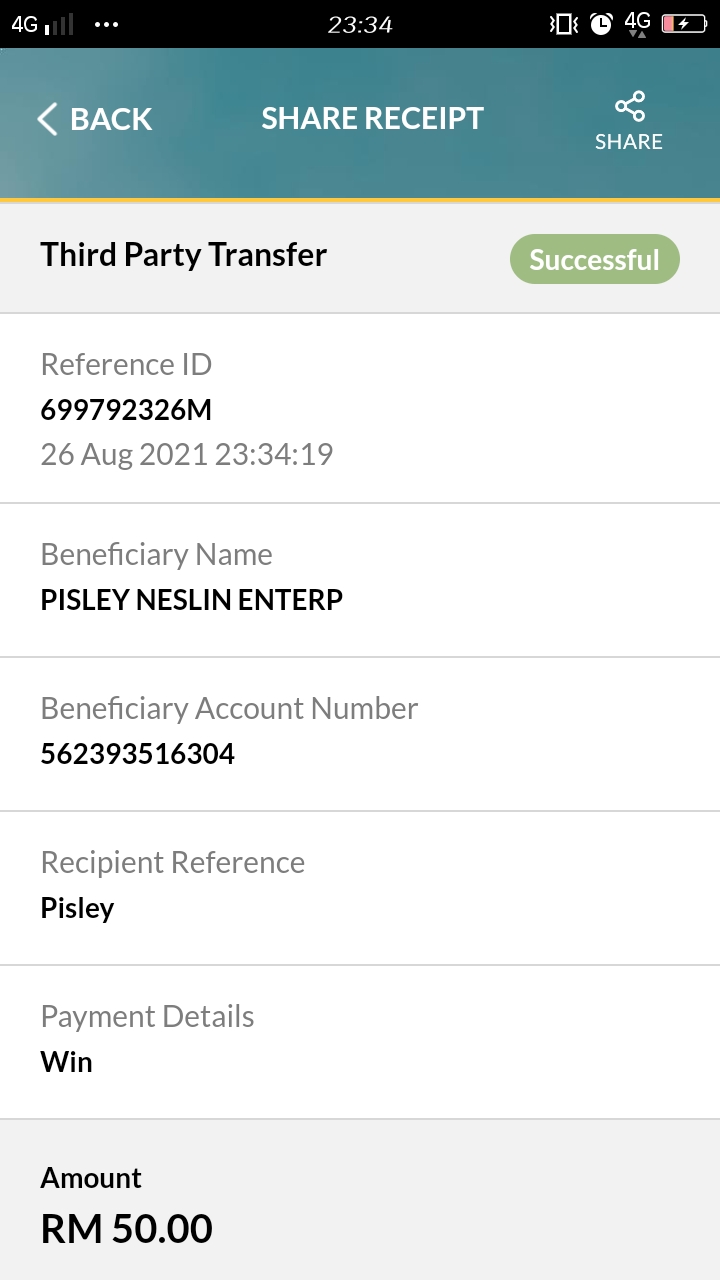Tap the payment details value Win

(67, 1062)
